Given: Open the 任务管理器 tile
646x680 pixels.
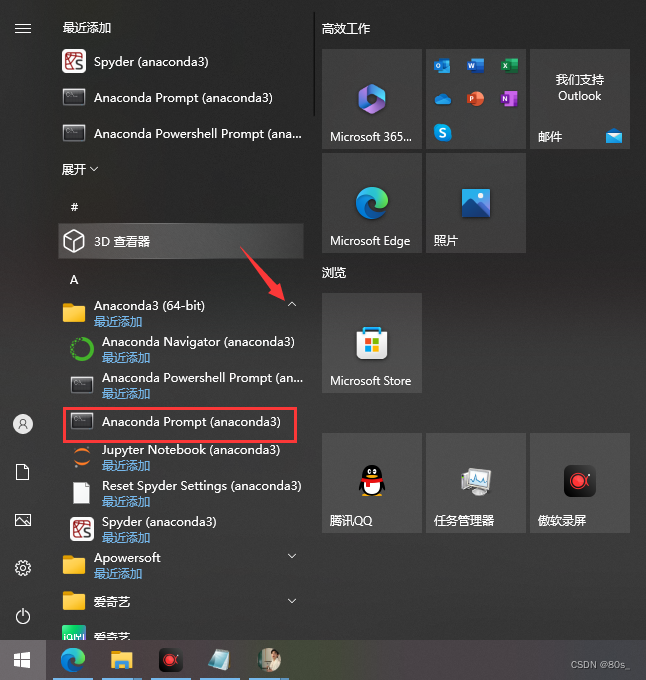Looking at the screenshot, I should pos(476,483).
